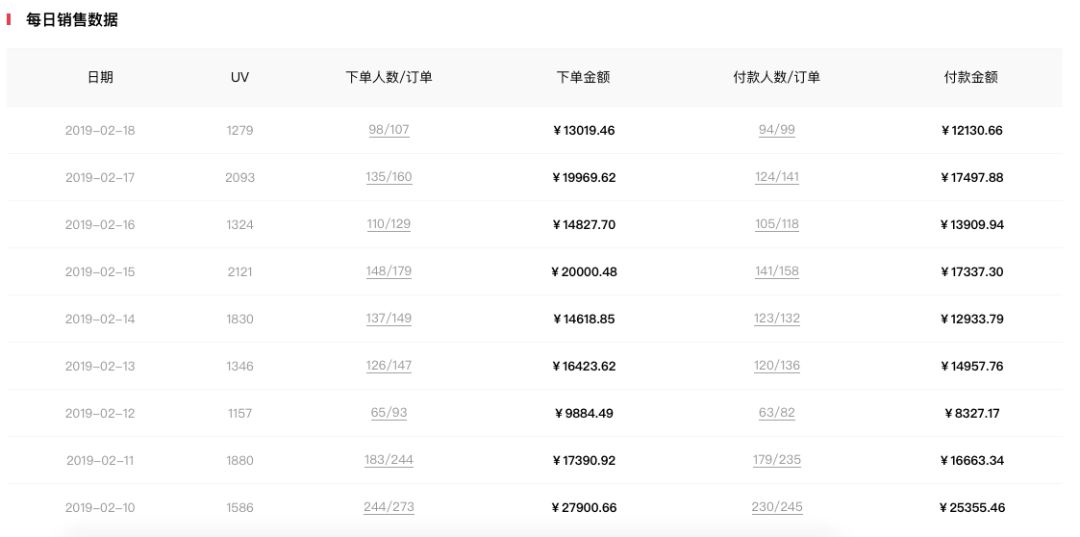Open the 141/158 paid orders link
1080x537 pixels.
777,271
